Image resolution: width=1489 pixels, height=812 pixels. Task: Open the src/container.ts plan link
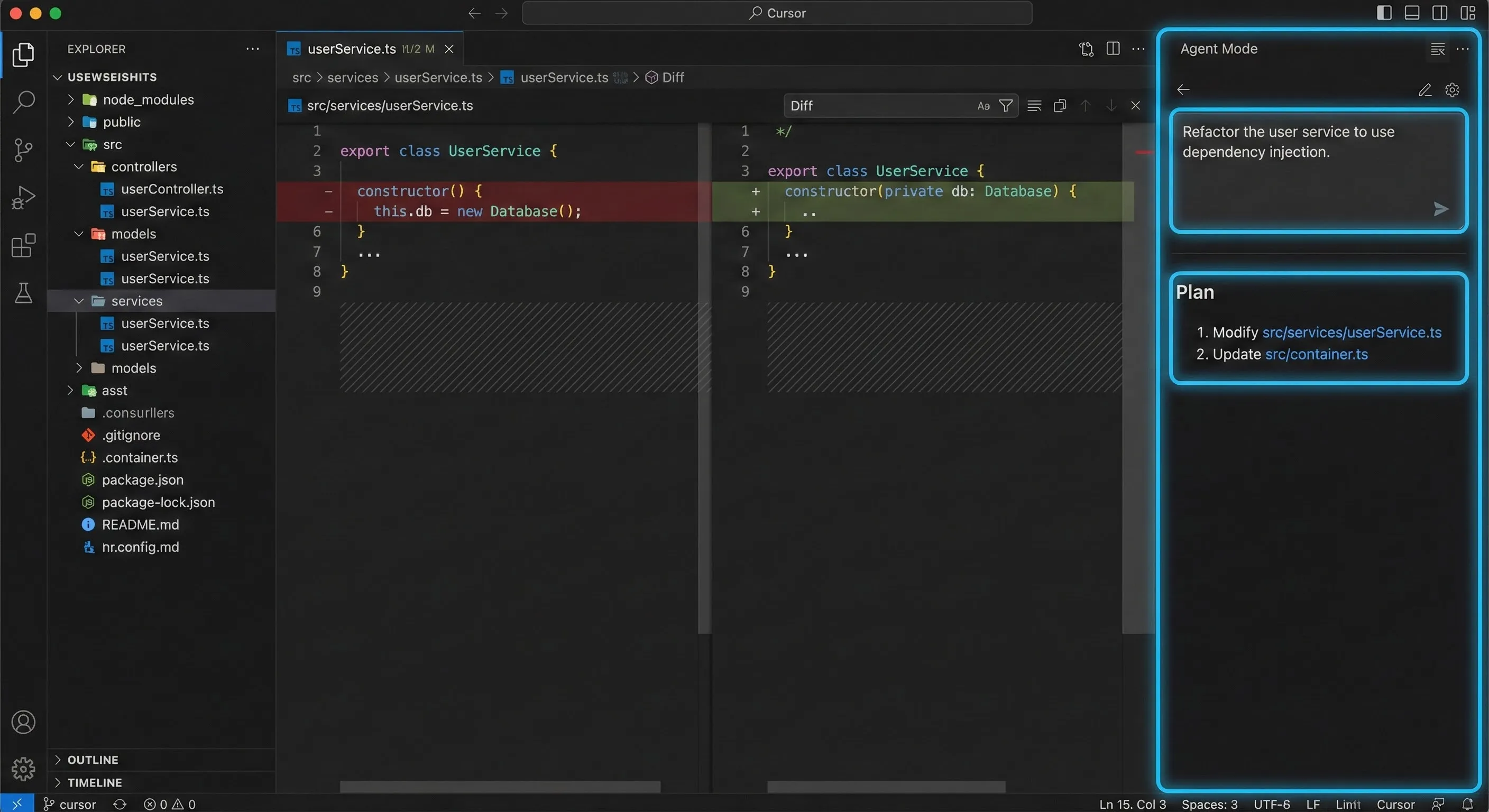point(1316,354)
